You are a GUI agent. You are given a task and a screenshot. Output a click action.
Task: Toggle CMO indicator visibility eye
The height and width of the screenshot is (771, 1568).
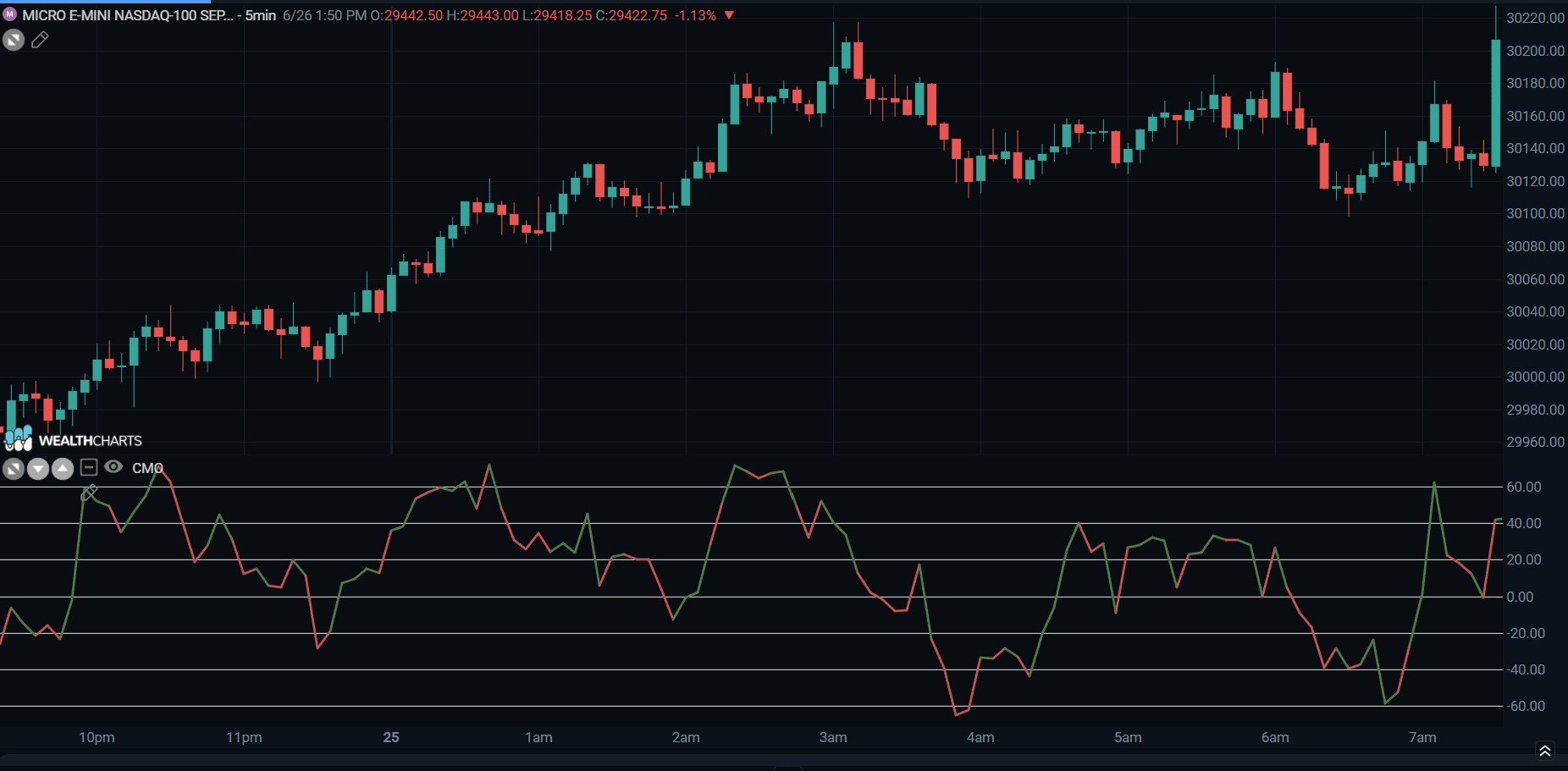(x=113, y=467)
